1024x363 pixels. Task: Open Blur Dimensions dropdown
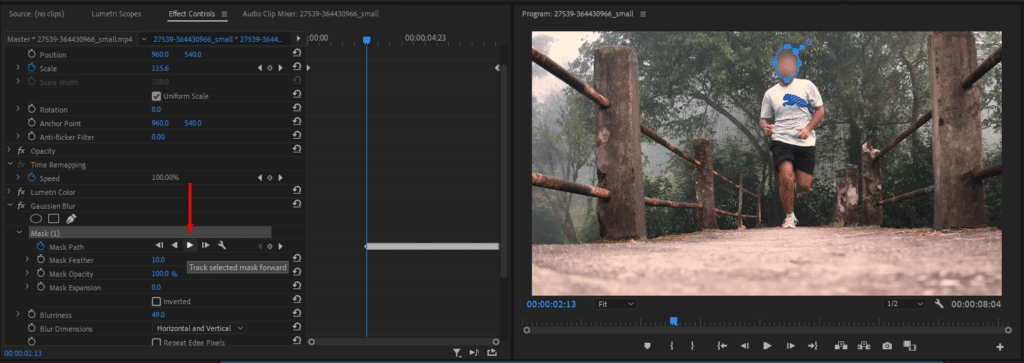click(199, 328)
